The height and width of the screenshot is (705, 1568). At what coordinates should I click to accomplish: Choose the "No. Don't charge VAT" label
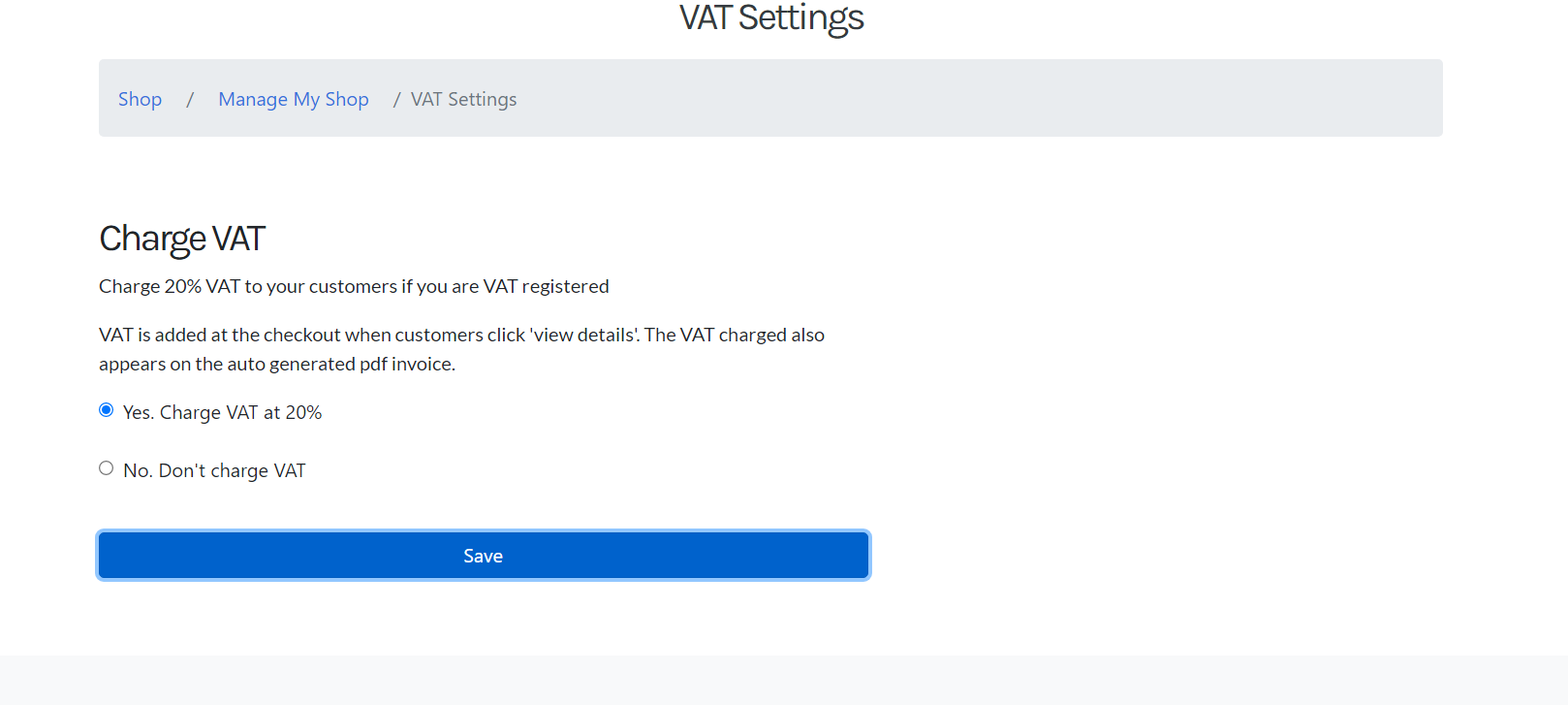214,470
